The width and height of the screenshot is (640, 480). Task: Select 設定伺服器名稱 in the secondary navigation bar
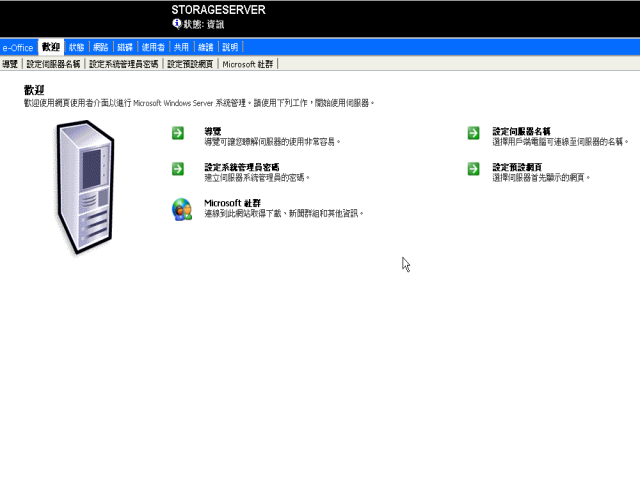[x=53, y=64]
